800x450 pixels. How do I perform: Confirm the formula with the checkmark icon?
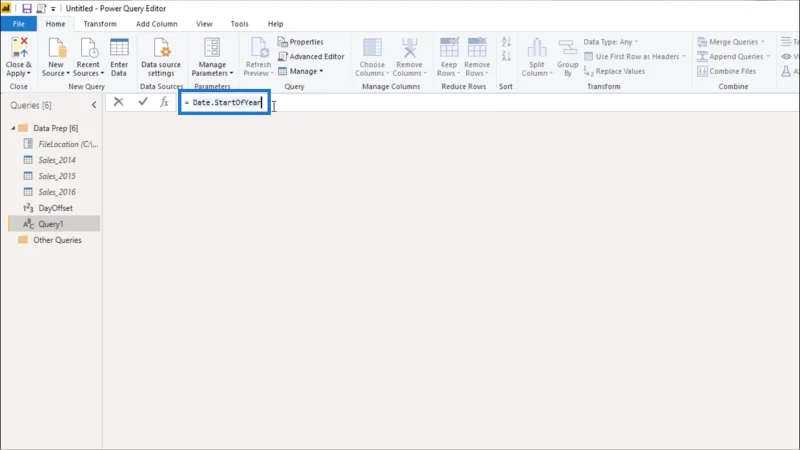click(x=143, y=102)
